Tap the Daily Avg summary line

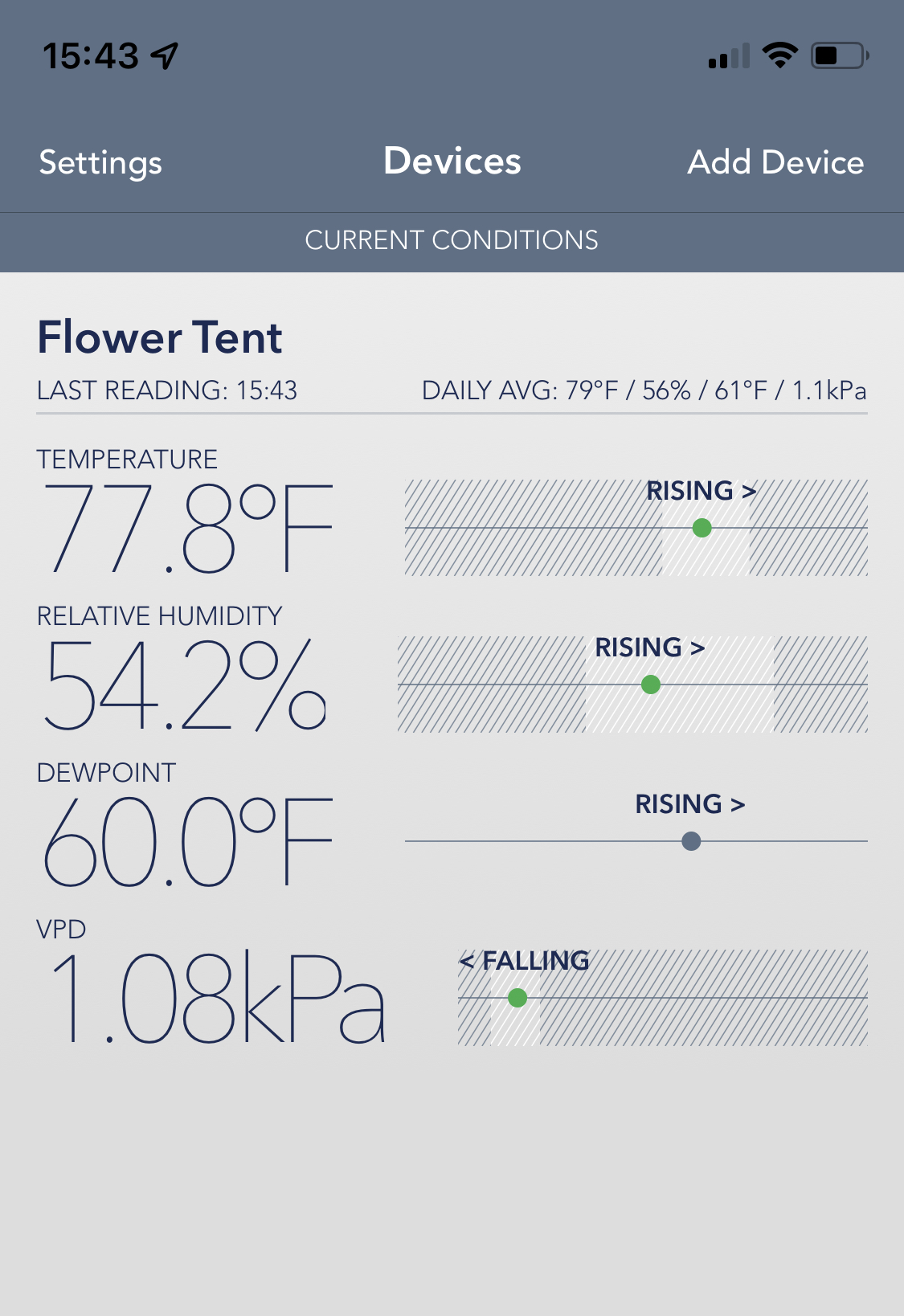(644, 390)
